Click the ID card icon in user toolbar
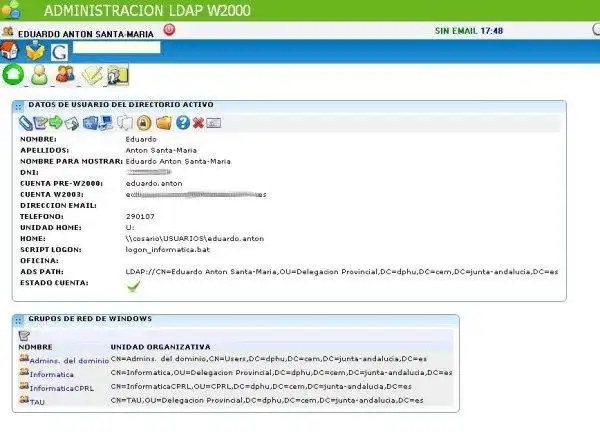Image resolution: width=600 pixels, height=442 pixels. (214, 123)
